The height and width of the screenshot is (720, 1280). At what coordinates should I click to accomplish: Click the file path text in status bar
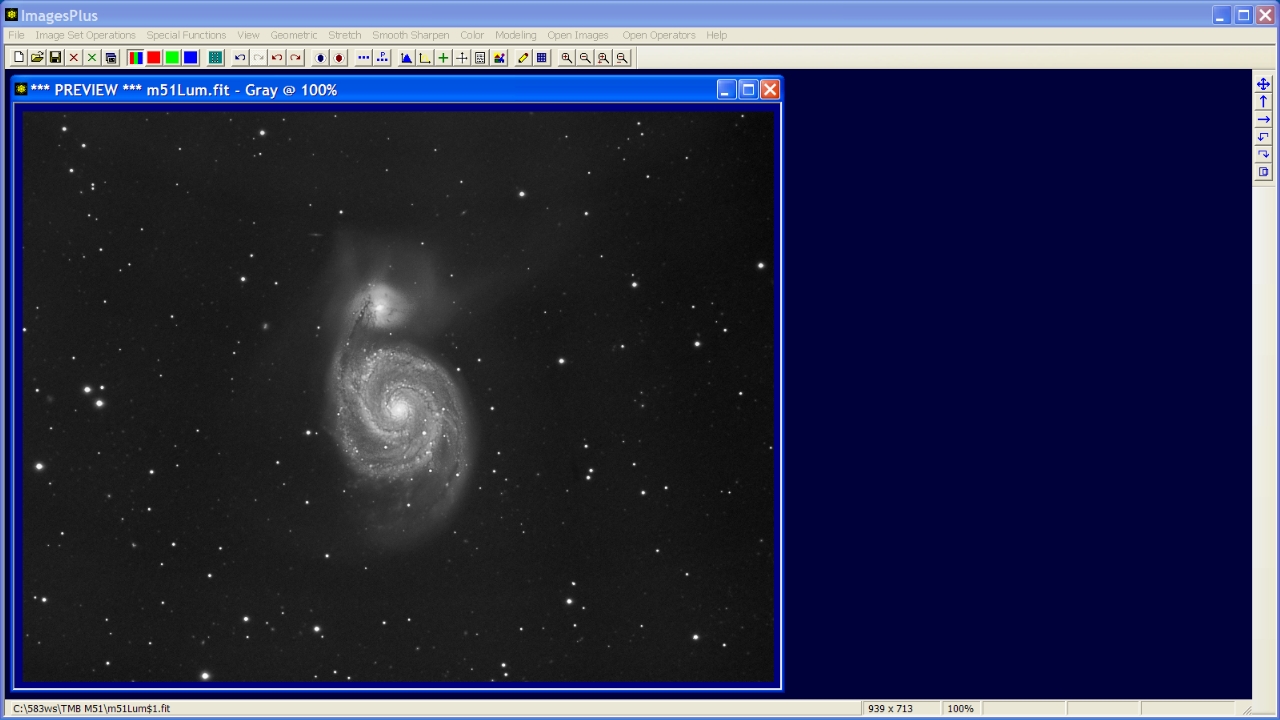91,708
